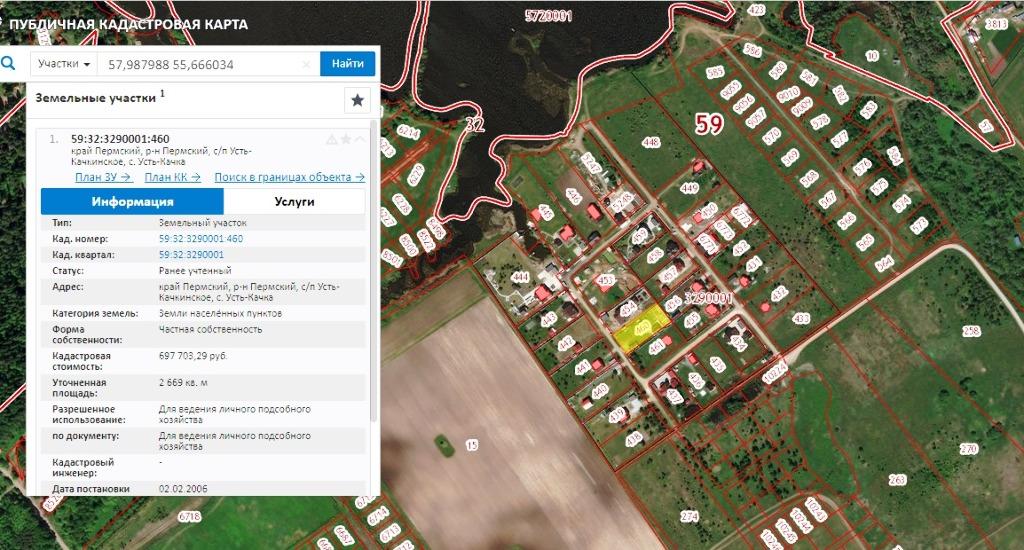The image size is (1024, 550).
Task: Click parcel label 270 on the map
Action: [969, 449]
